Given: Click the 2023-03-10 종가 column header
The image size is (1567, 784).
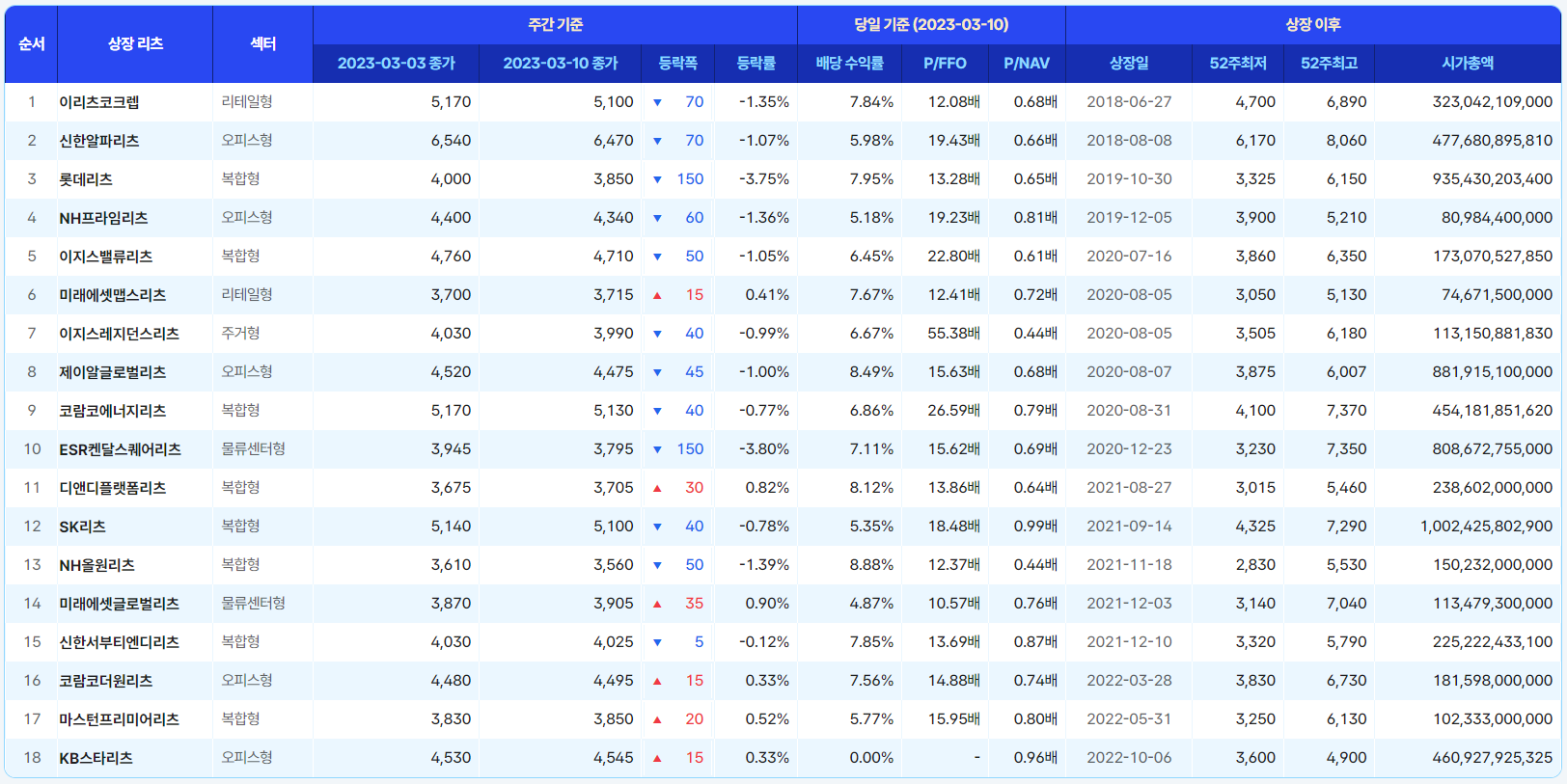Looking at the screenshot, I should tap(560, 64).
